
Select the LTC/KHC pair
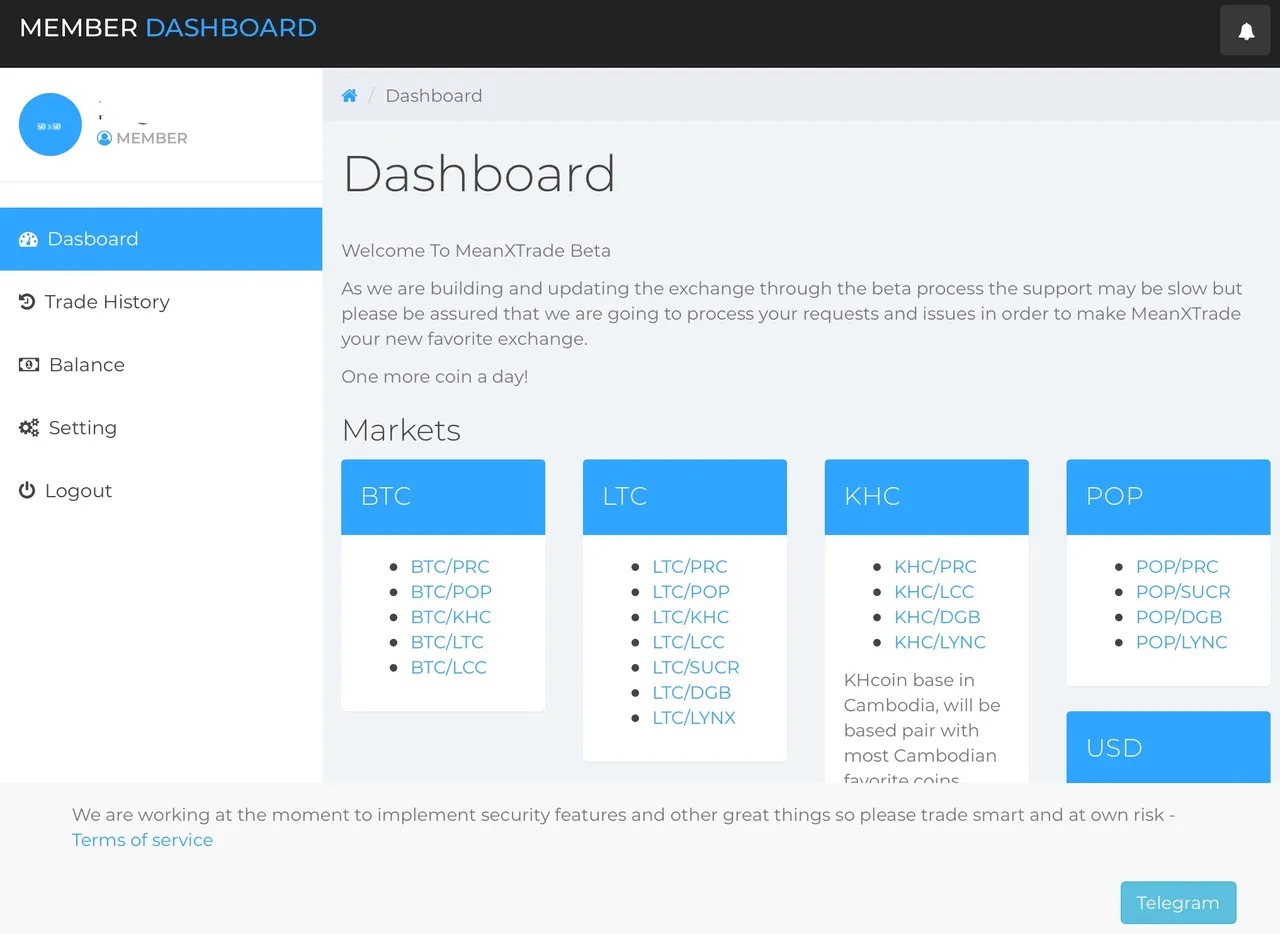[x=691, y=617]
